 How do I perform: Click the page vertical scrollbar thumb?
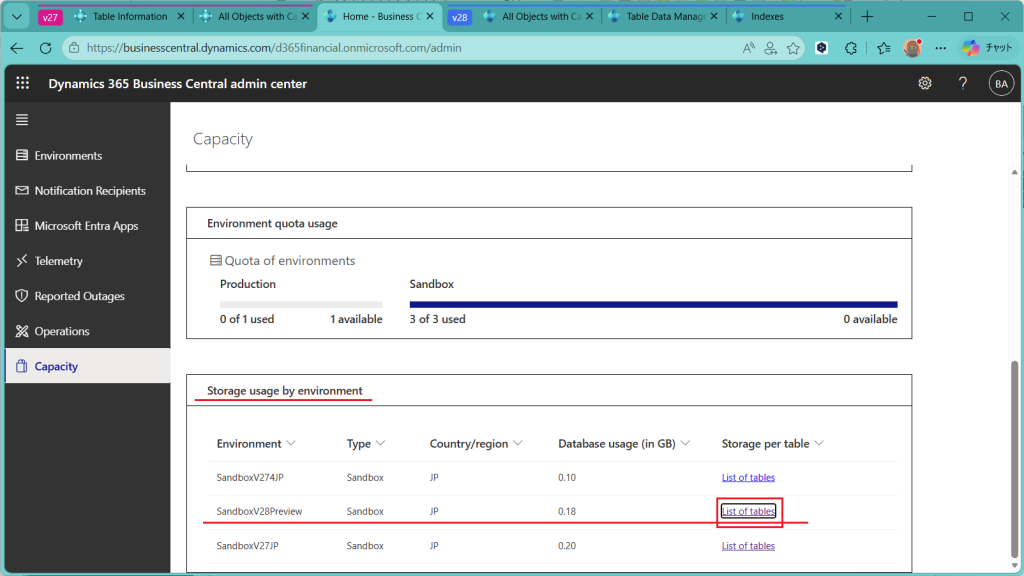tap(1016, 460)
